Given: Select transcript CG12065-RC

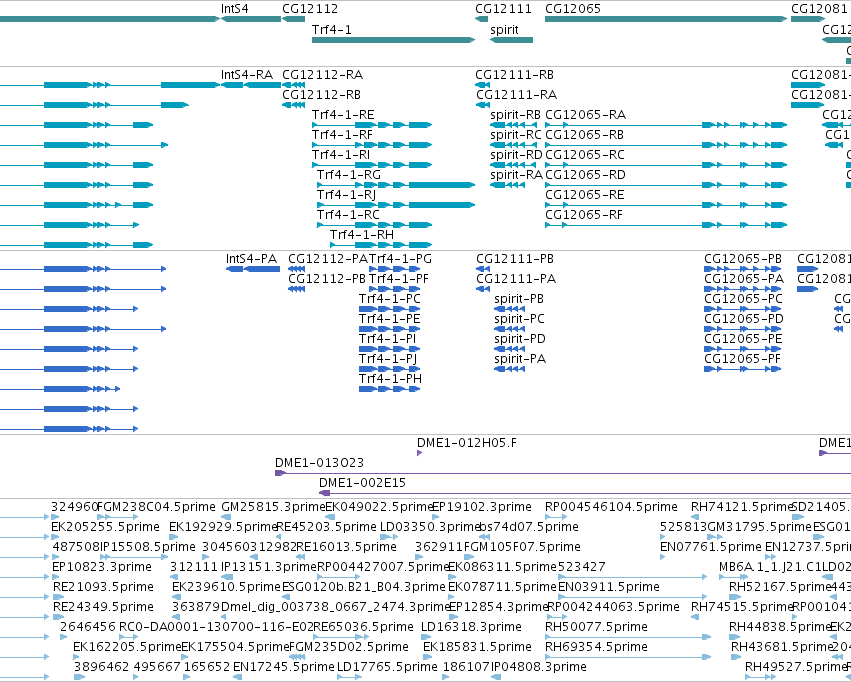Looking at the screenshot, I should click(x=666, y=165).
